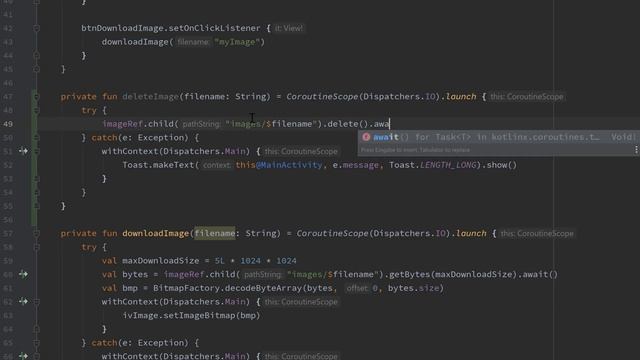Select the await() autocomplete suggestion
Screen dimensions: 640x360
pyautogui.click(x=499, y=137)
